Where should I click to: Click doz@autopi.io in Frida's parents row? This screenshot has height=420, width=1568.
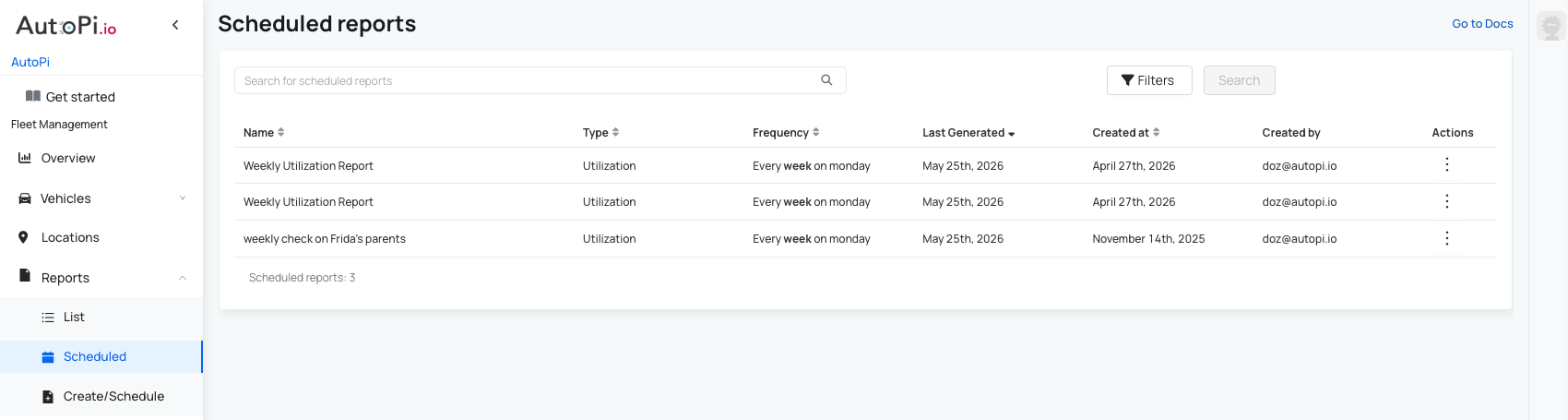[1300, 239]
